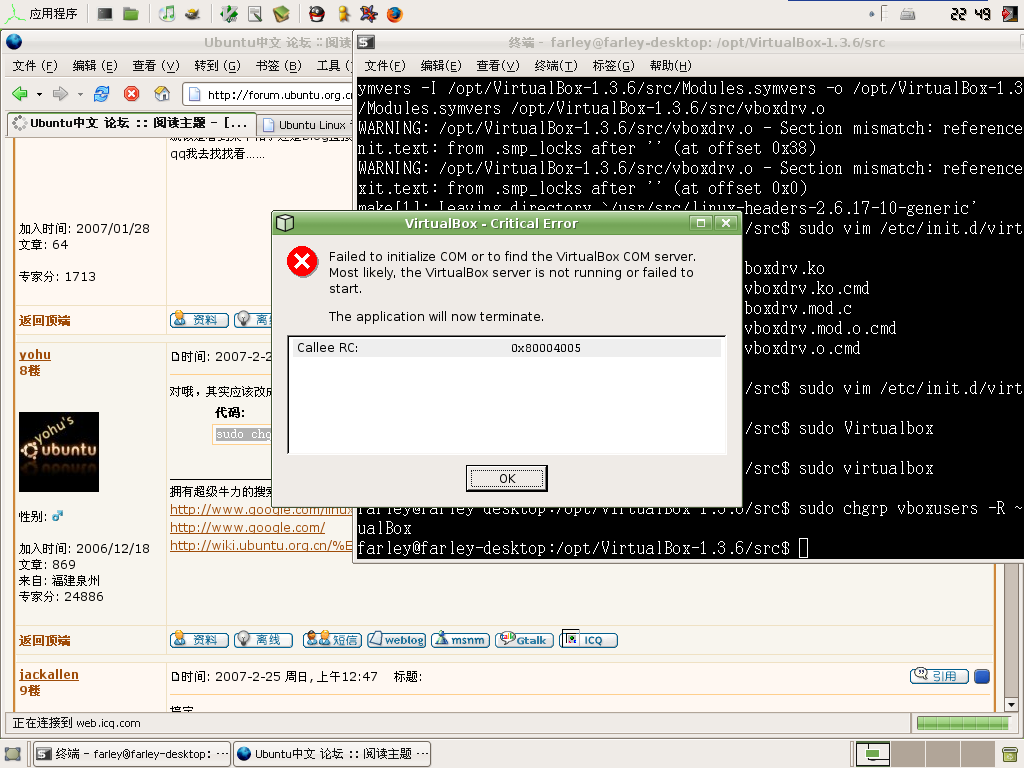The height and width of the screenshot is (768, 1024).
Task: Click yohu's ICQ button
Action: [x=589, y=640]
